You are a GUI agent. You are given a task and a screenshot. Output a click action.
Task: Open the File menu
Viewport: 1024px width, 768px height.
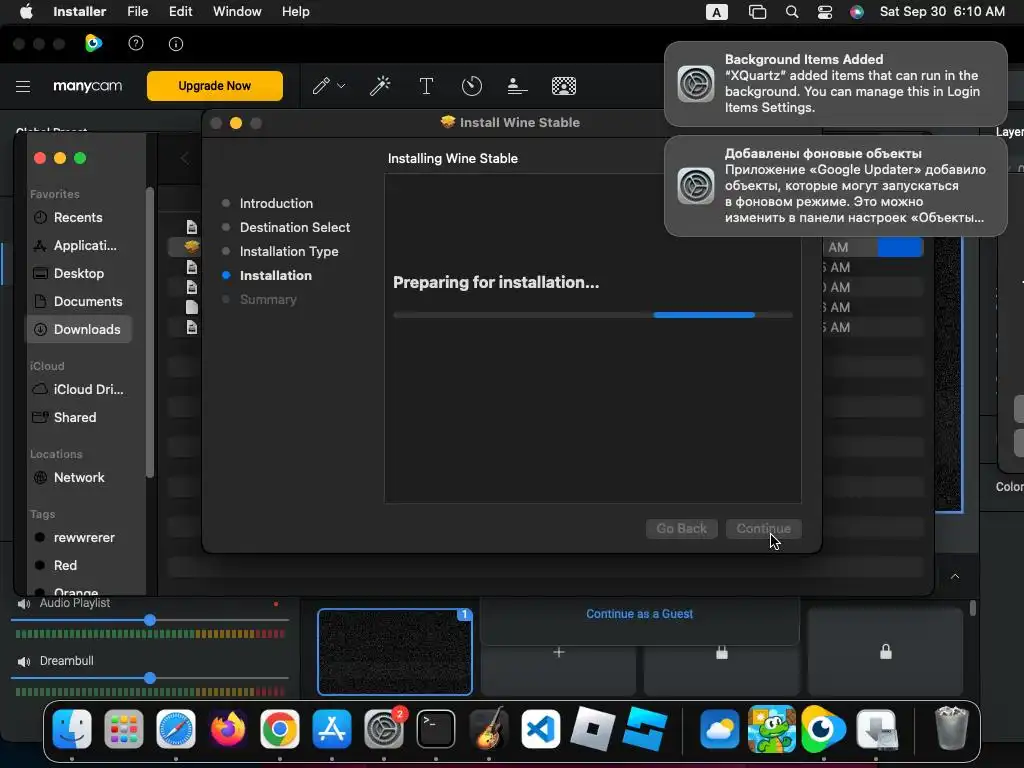coord(138,12)
